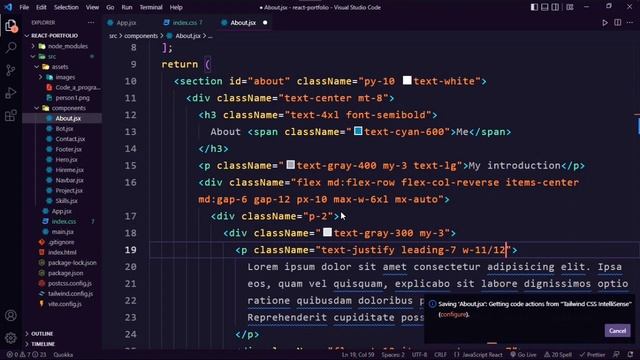Open the Edit menu
Viewport: 640px width, 360px height.
point(41,7)
